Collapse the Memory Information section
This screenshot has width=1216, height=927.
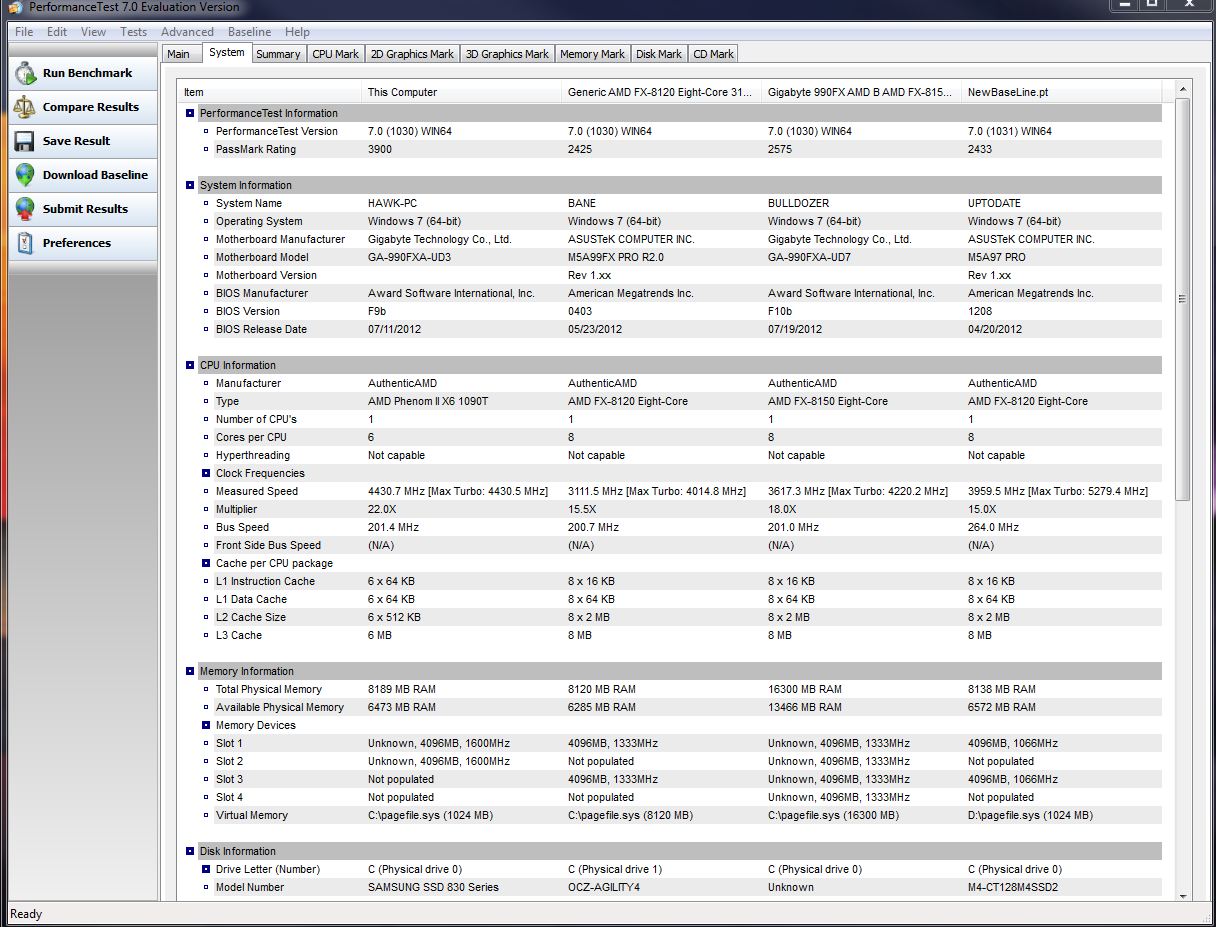190,671
